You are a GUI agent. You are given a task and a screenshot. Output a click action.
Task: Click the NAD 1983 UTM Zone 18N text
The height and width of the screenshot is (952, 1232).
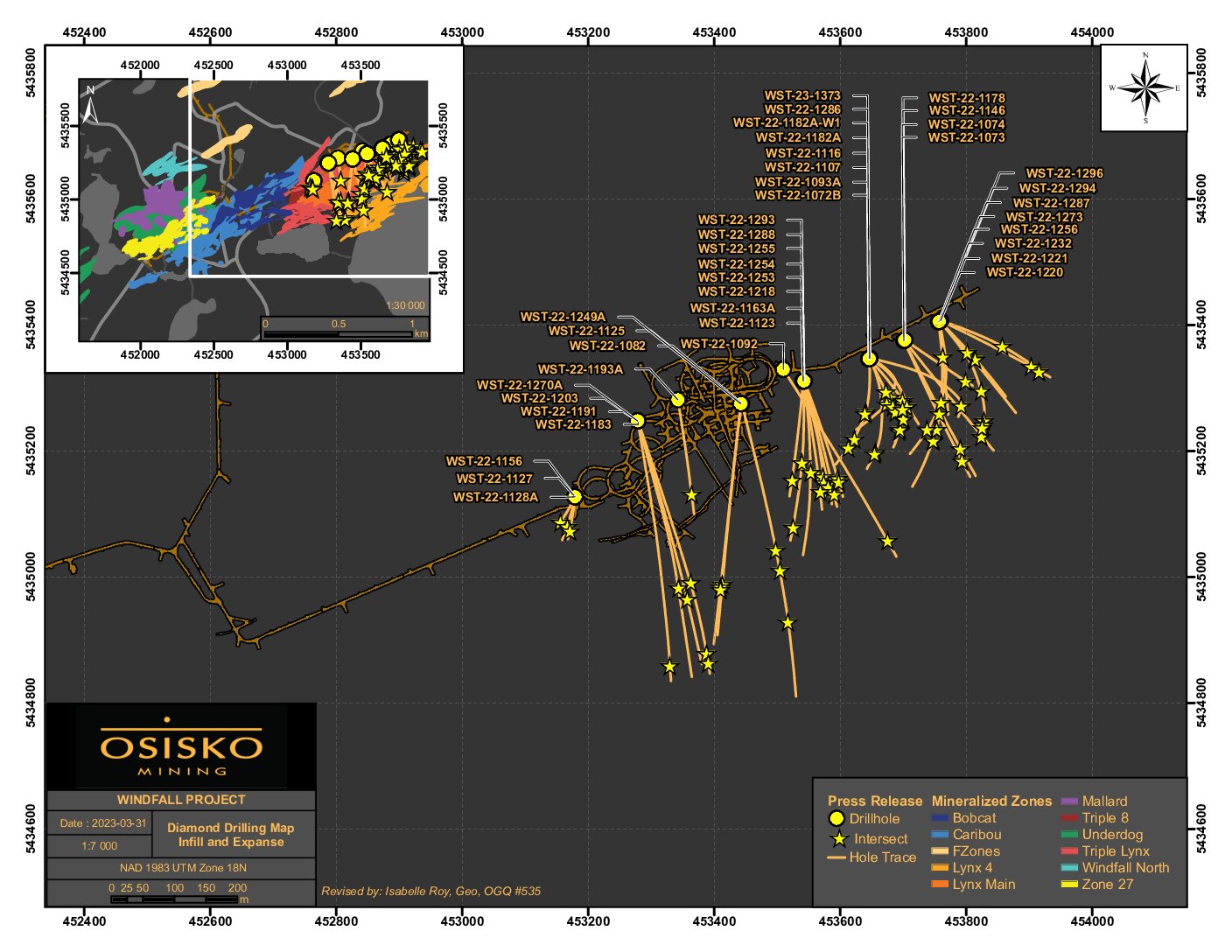[x=182, y=868]
